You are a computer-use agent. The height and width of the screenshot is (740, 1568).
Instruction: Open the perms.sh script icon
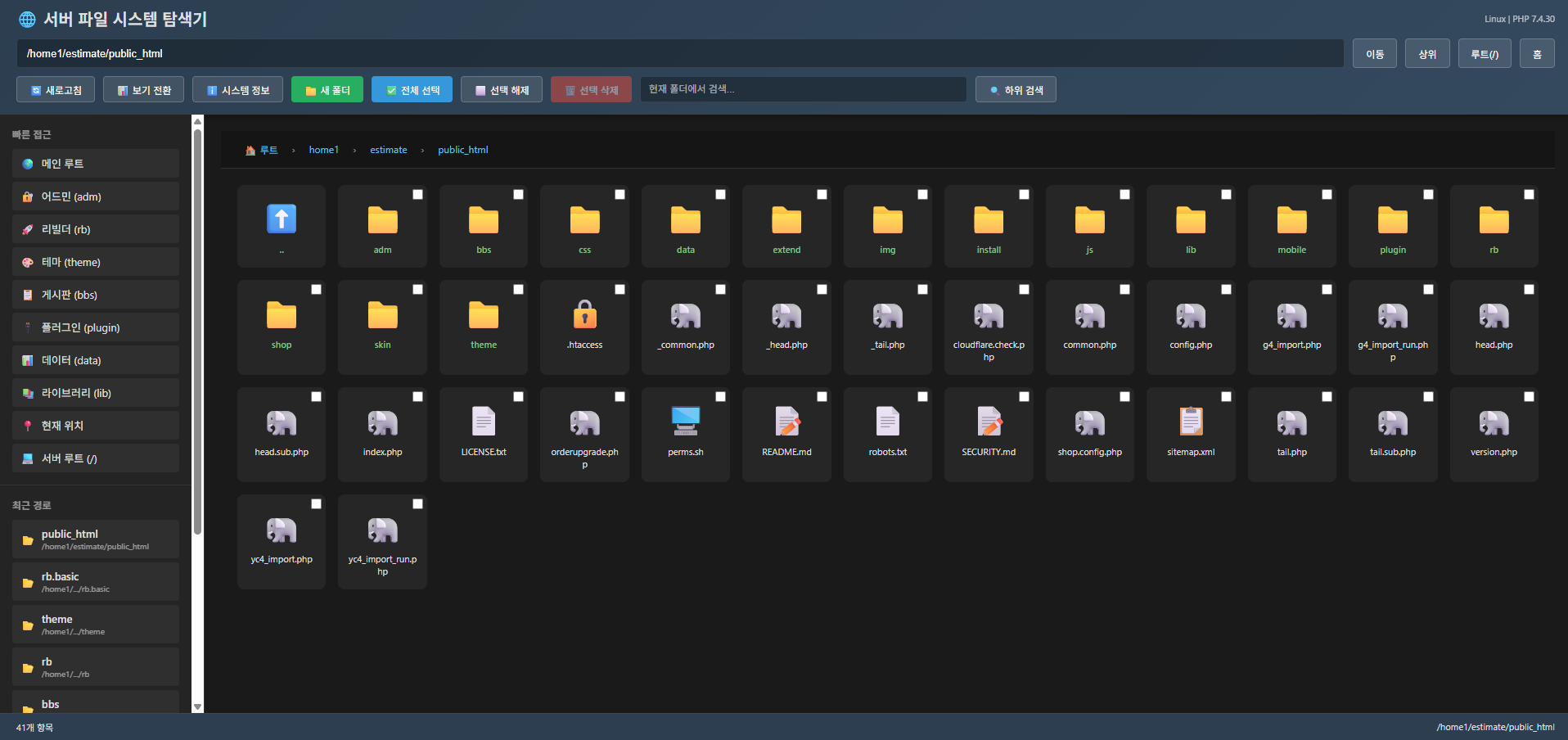click(685, 422)
